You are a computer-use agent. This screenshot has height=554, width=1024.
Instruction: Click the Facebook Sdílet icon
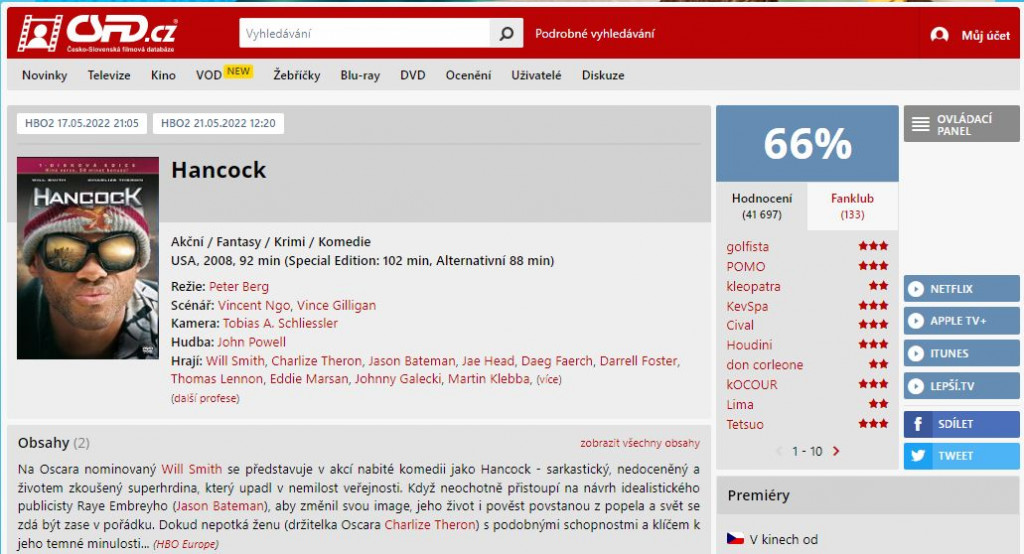pyautogui.click(x=918, y=424)
